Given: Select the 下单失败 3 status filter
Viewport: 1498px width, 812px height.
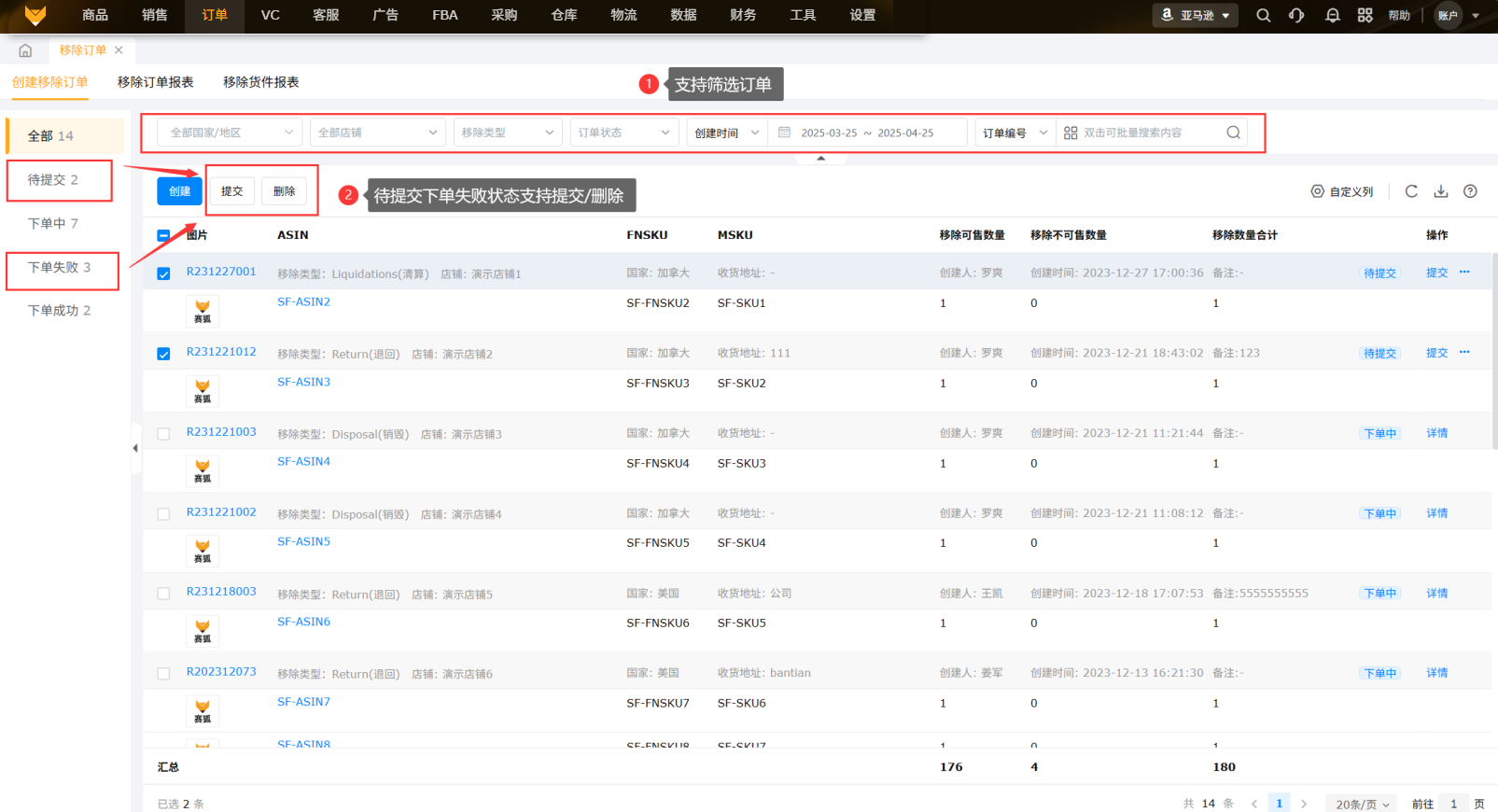Looking at the screenshot, I should tap(61, 268).
